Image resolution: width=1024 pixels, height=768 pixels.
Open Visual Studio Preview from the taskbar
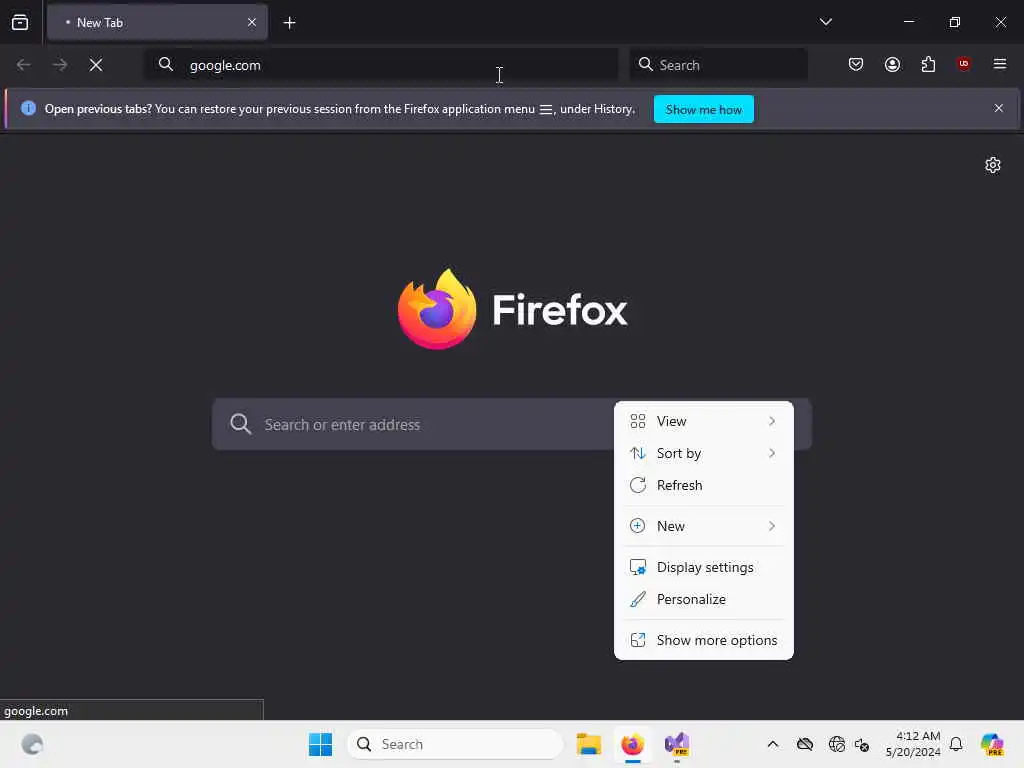[677, 744]
